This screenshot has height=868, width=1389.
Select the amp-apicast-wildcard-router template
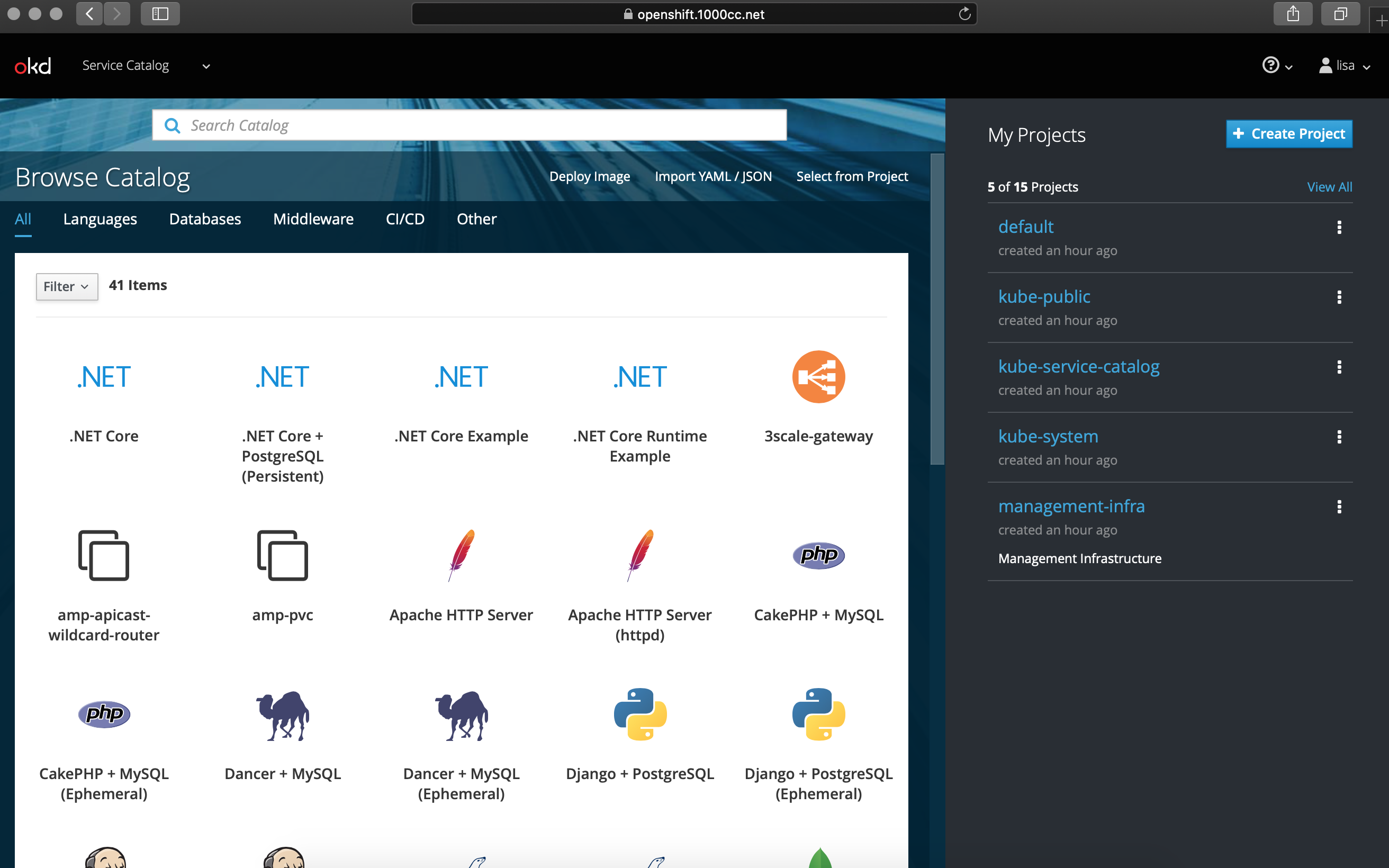[104, 585]
